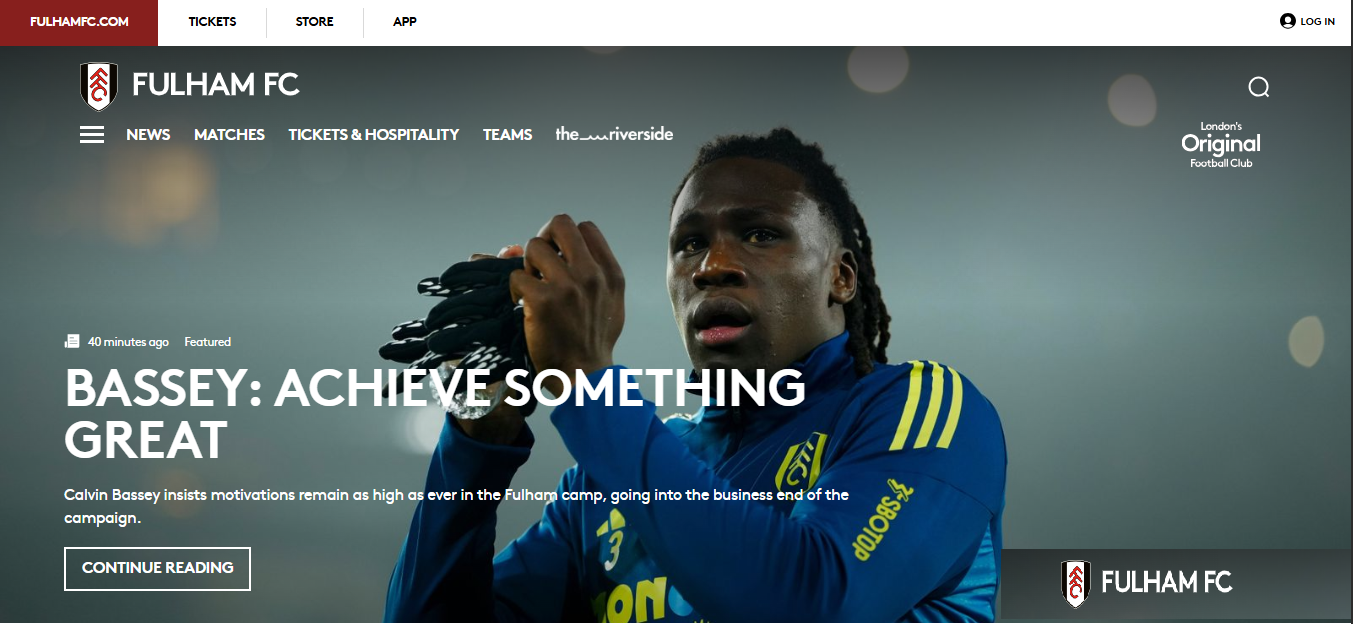Click the Fulham FC crest logo in header
This screenshot has height=624, width=1353.
[99, 86]
